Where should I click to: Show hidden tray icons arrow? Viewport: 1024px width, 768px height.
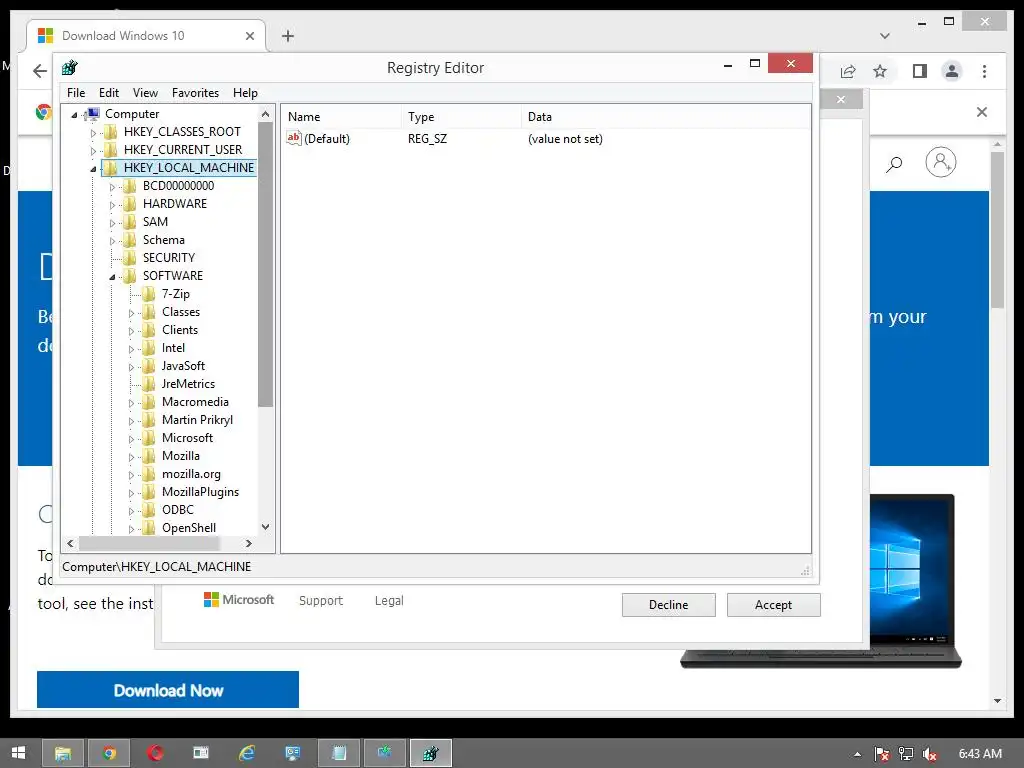857,754
